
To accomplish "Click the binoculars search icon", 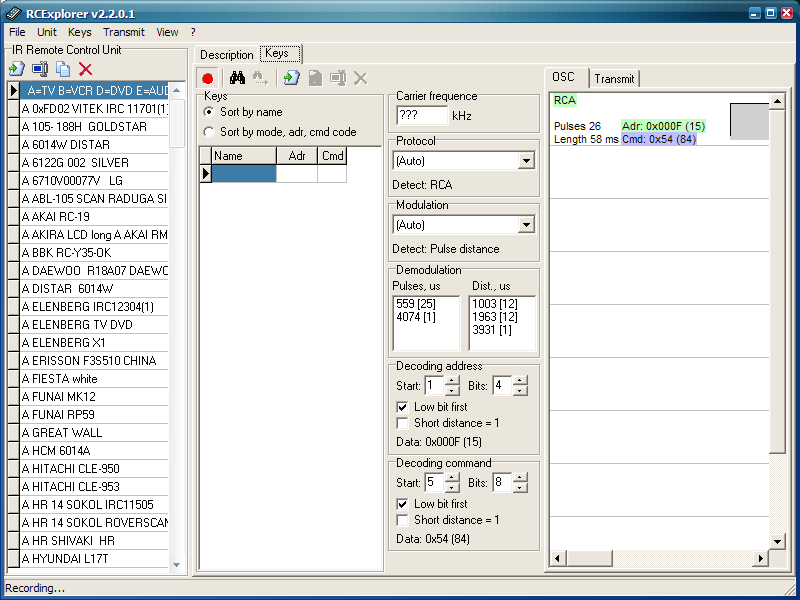I will (237, 78).
